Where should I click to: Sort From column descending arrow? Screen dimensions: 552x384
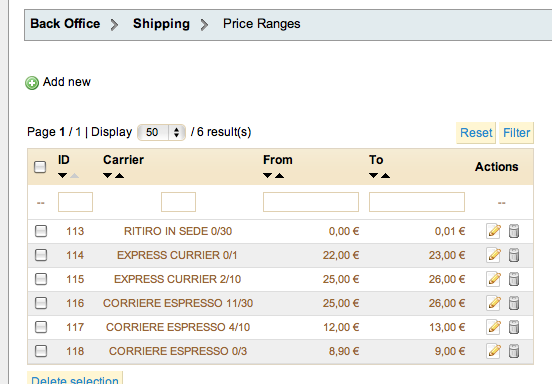tap(268, 175)
